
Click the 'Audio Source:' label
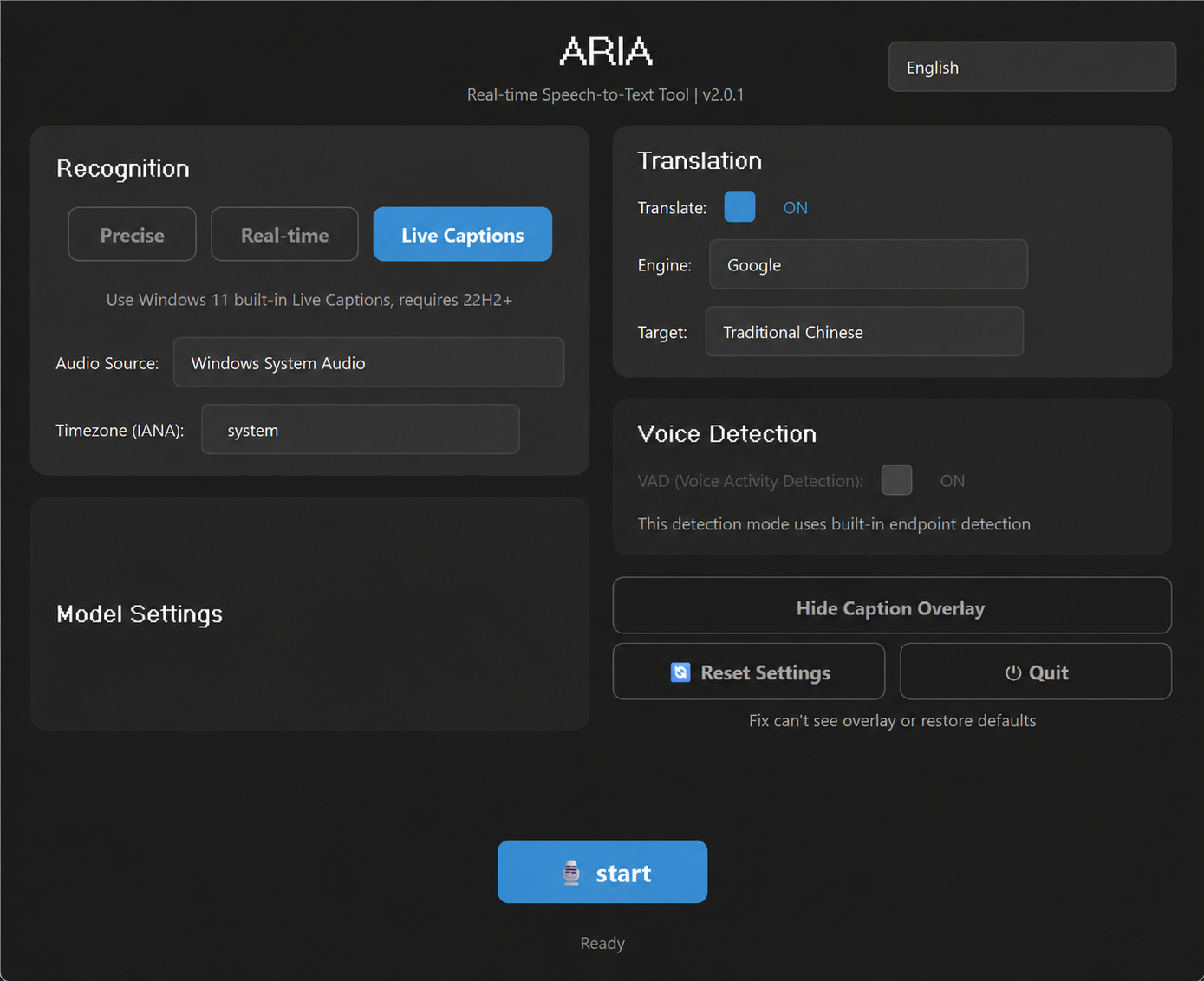(x=107, y=363)
